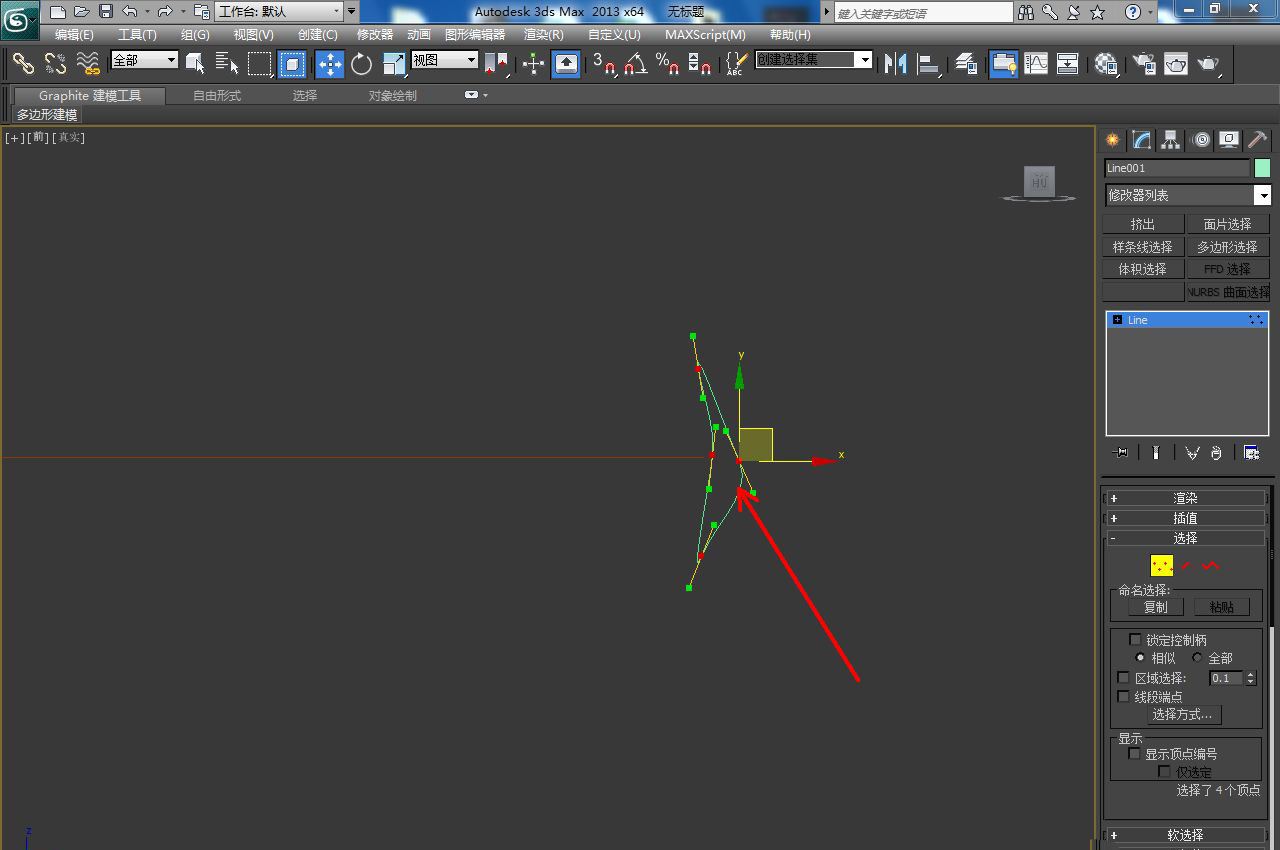Click the Mirror tool icon
The image size is (1280, 850).
896,64
